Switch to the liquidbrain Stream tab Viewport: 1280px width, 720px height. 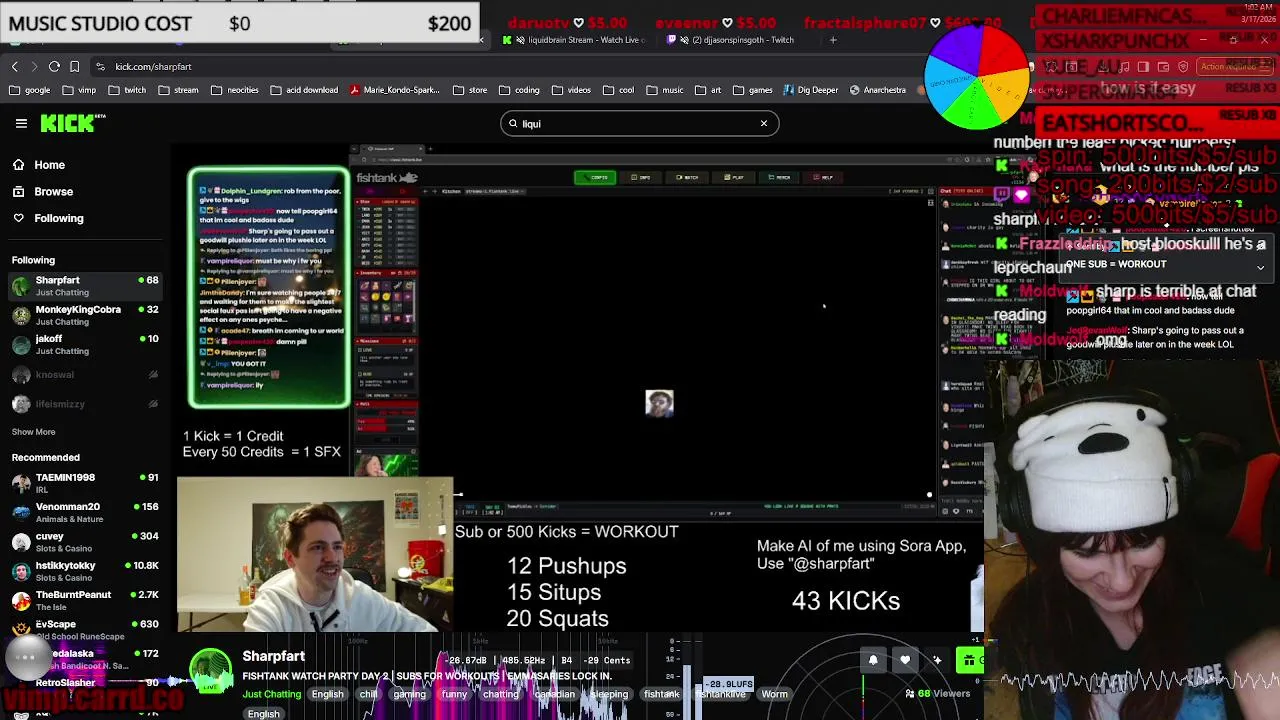pyautogui.click(x=577, y=40)
